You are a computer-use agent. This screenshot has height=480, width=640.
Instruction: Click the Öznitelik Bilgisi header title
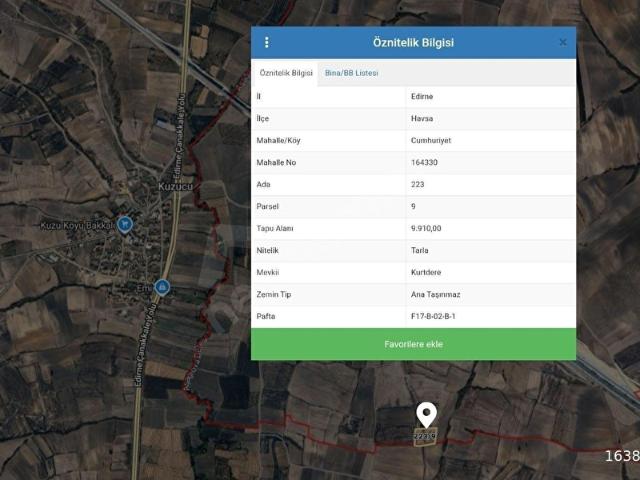coord(413,42)
